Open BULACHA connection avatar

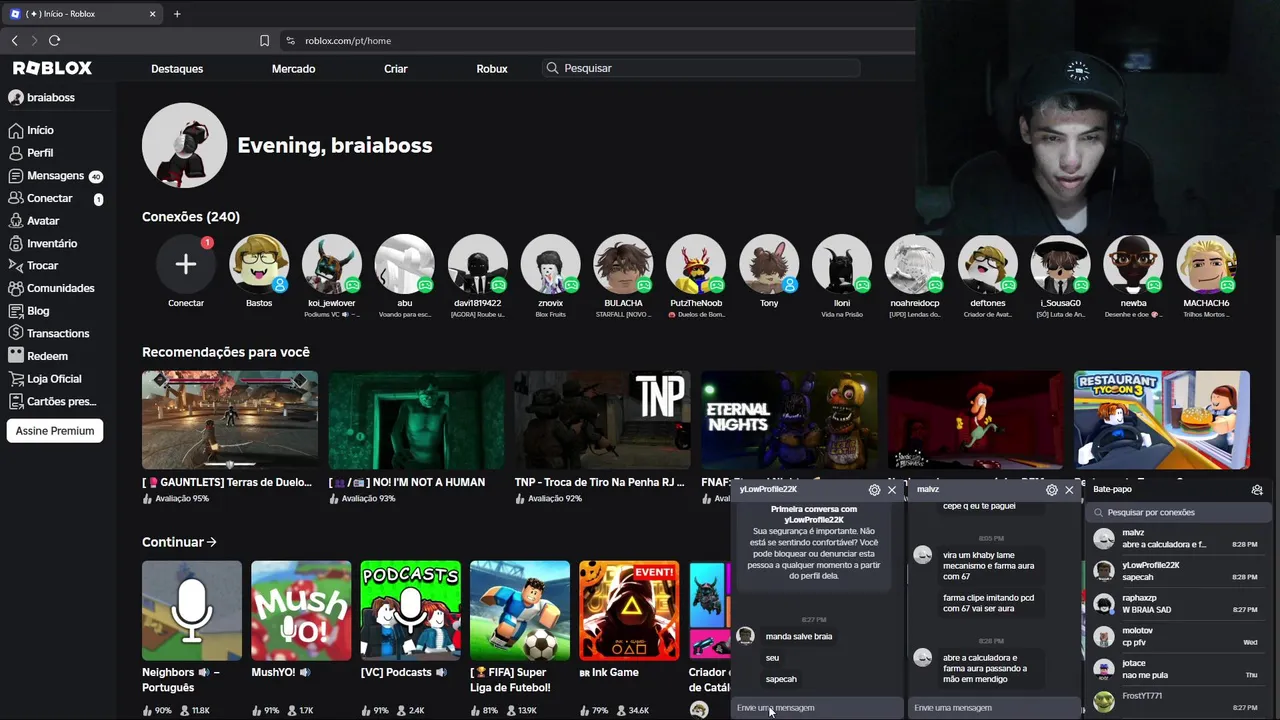coord(623,264)
